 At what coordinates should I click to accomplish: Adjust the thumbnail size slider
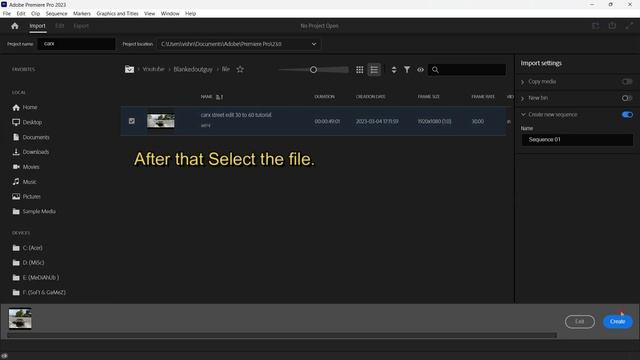point(313,70)
